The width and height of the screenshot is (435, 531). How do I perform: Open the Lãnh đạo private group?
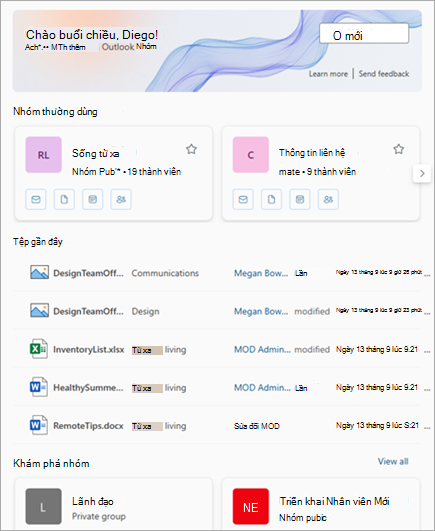pos(93,501)
